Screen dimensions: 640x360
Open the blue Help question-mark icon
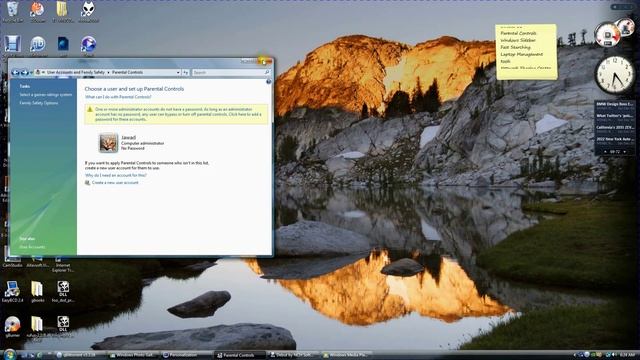[269, 82]
